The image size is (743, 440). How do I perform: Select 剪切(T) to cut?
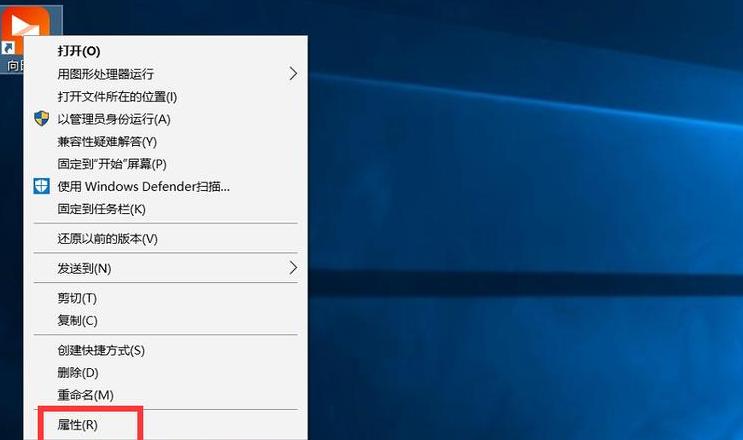[x=77, y=298]
